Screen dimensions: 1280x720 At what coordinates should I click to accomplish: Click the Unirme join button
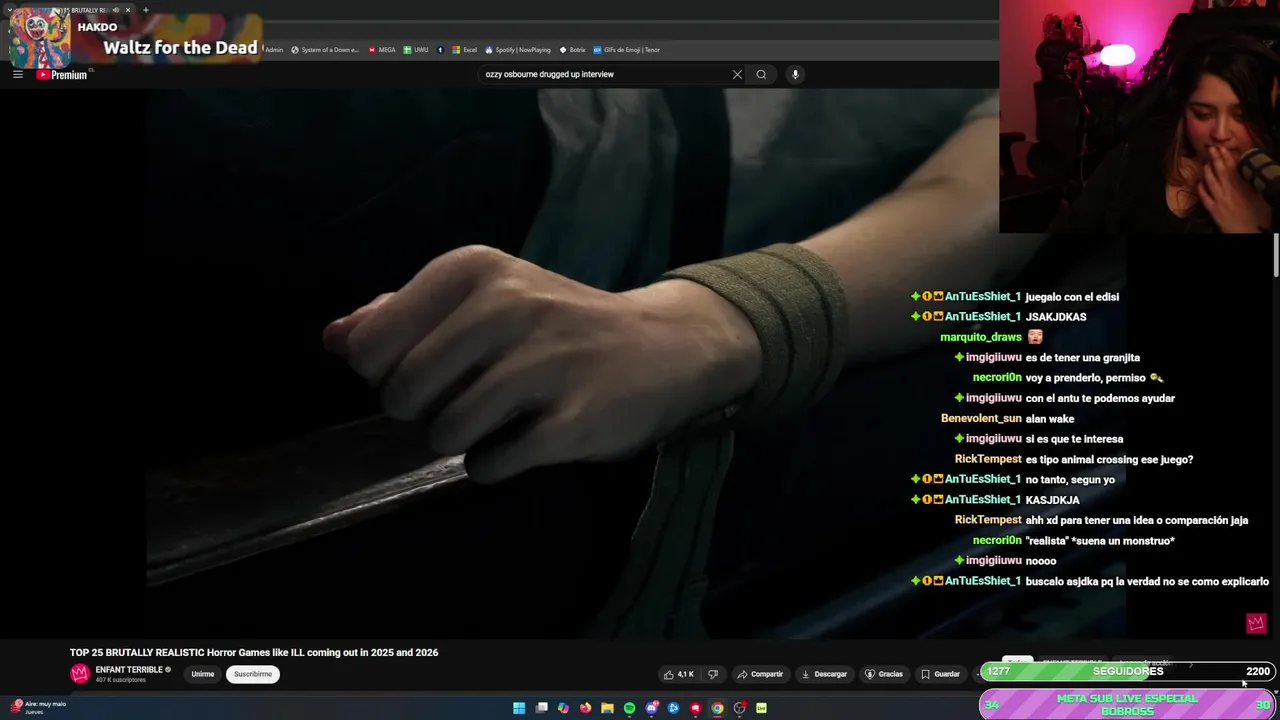coord(203,674)
